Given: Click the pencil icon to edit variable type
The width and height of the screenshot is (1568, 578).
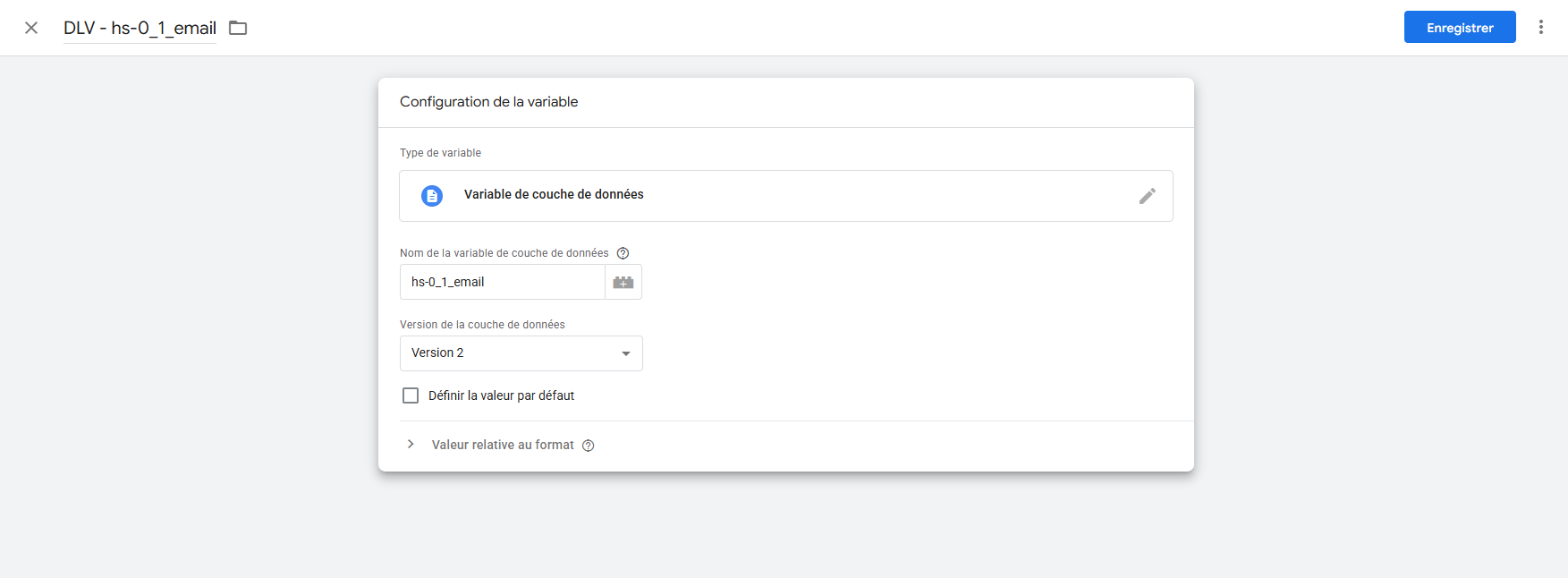Looking at the screenshot, I should 1147,196.
